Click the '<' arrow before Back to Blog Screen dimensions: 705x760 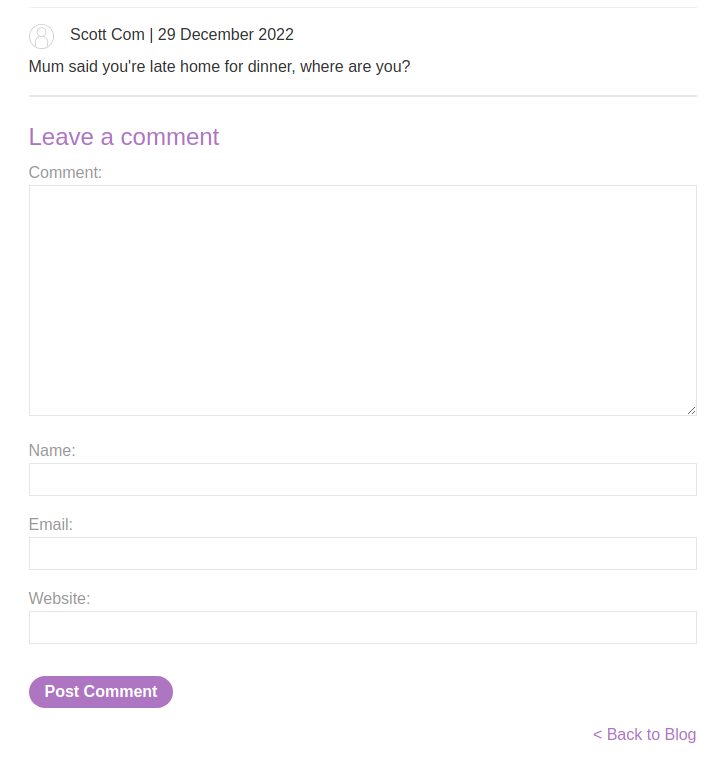pyautogui.click(x=597, y=735)
